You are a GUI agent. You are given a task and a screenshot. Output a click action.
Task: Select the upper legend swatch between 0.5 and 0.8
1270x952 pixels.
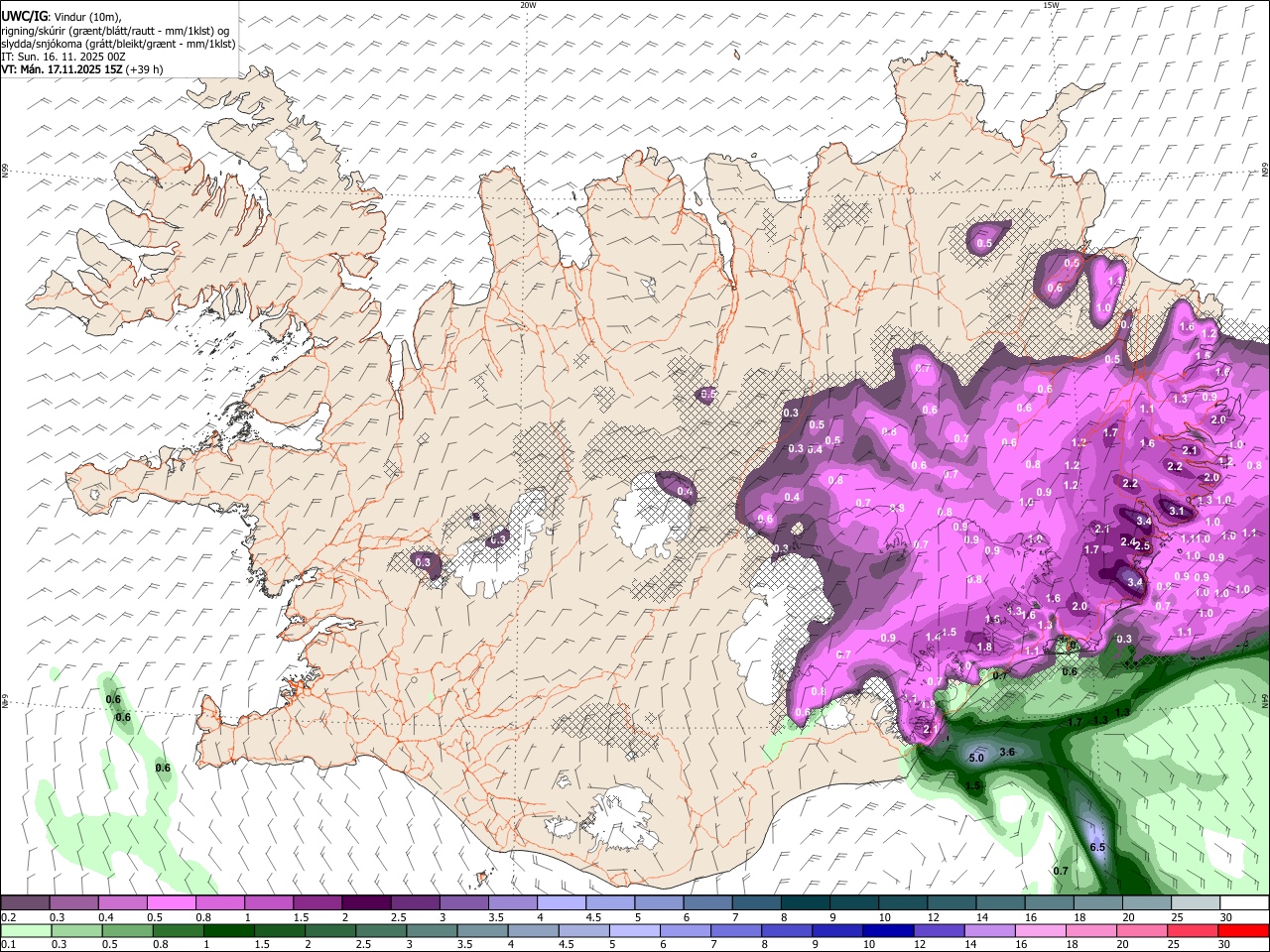point(171,903)
